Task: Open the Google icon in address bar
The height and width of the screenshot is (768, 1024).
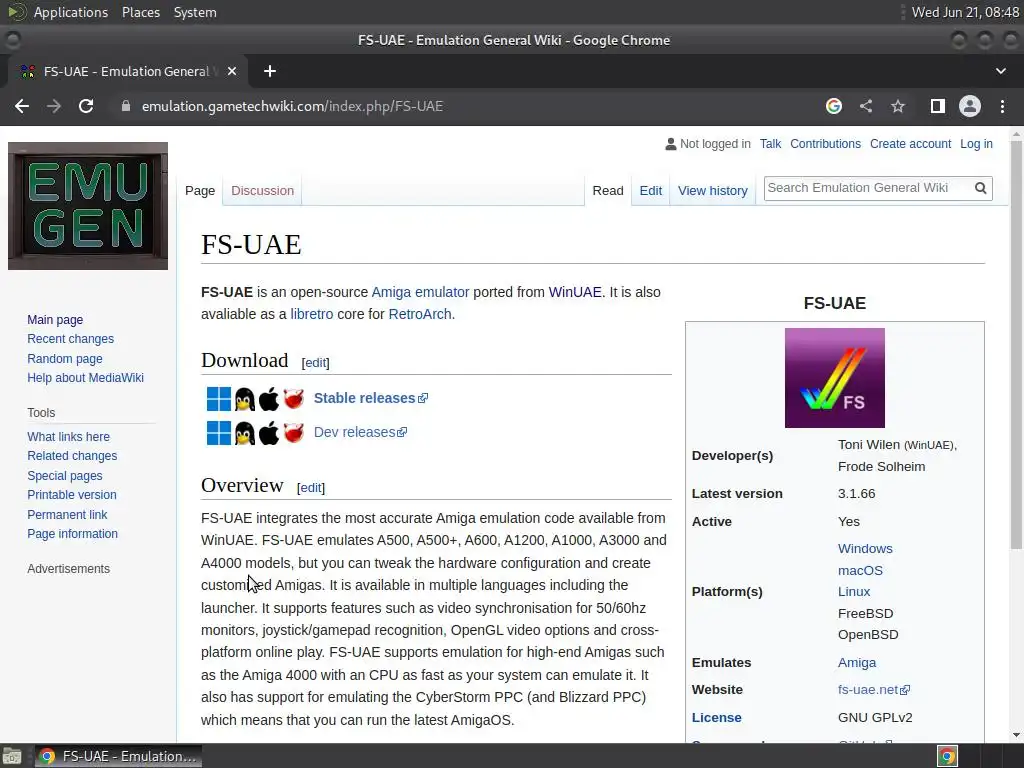Action: click(834, 106)
